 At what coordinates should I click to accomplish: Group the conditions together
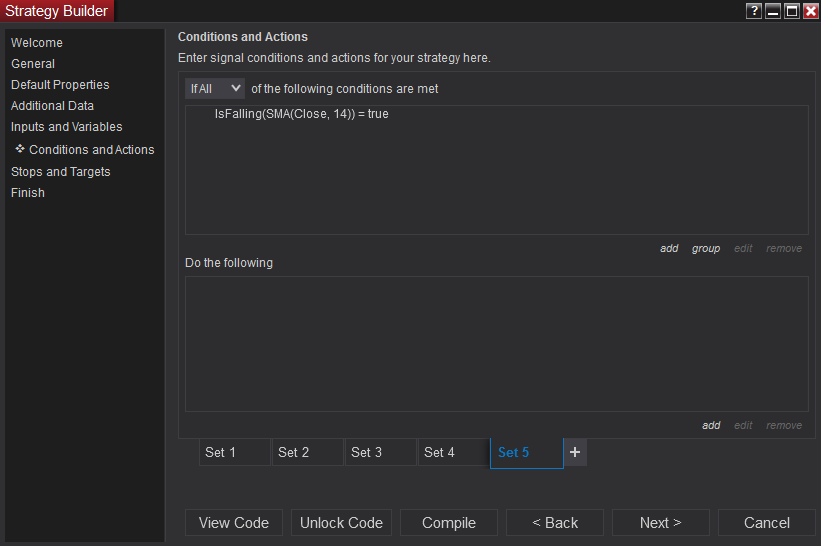click(x=706, y=248)
